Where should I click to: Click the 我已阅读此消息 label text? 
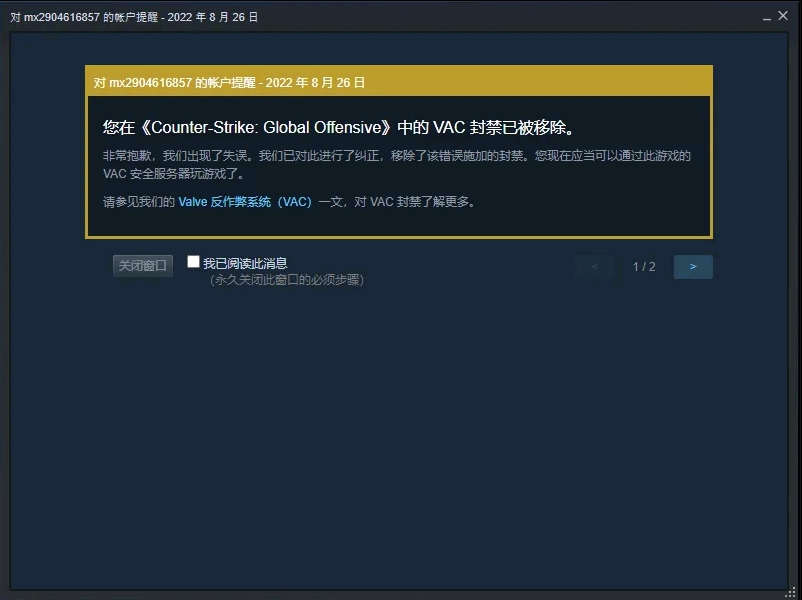pos(245,263)
